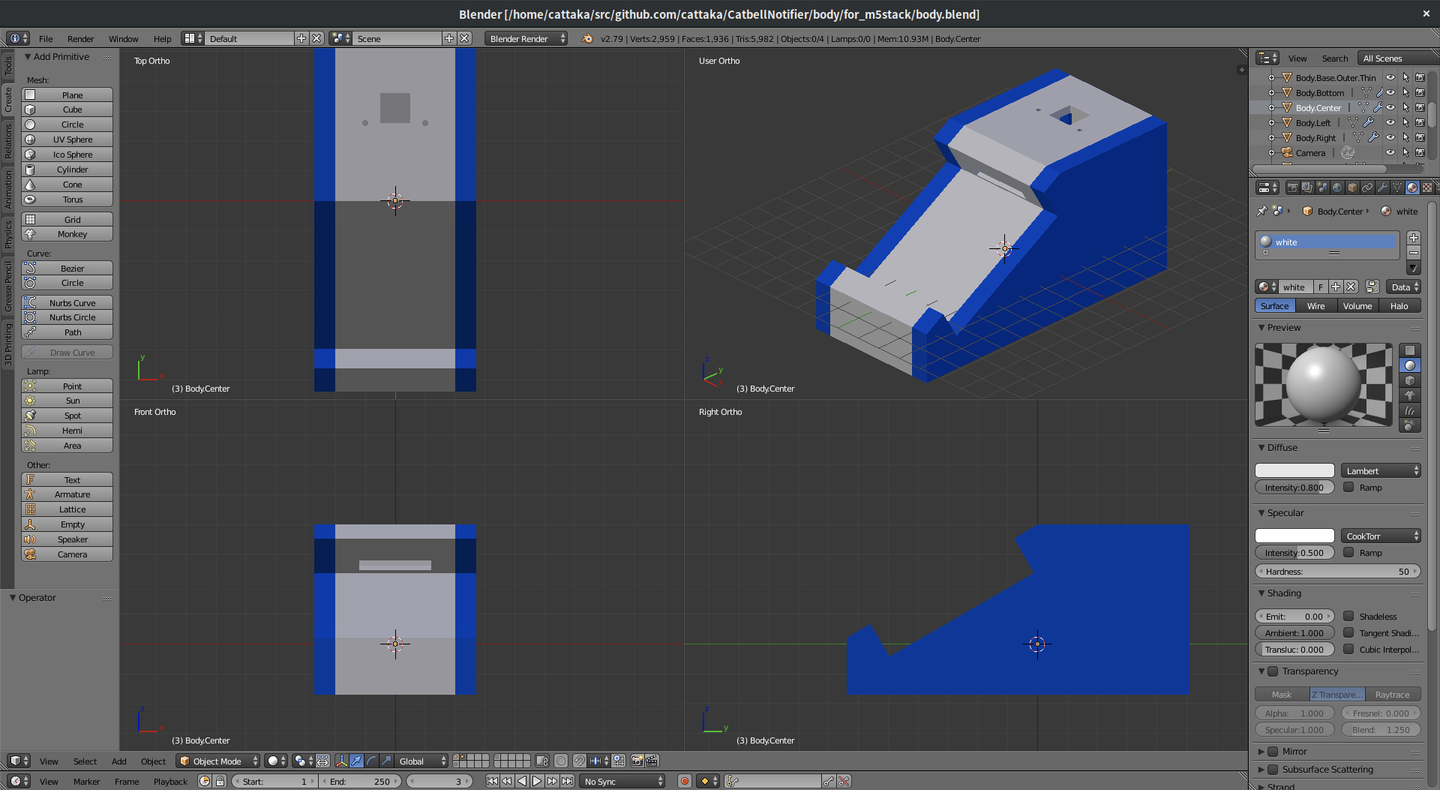
Task: Switch to the Wire material type tab
Action: tap(1316, 306)
